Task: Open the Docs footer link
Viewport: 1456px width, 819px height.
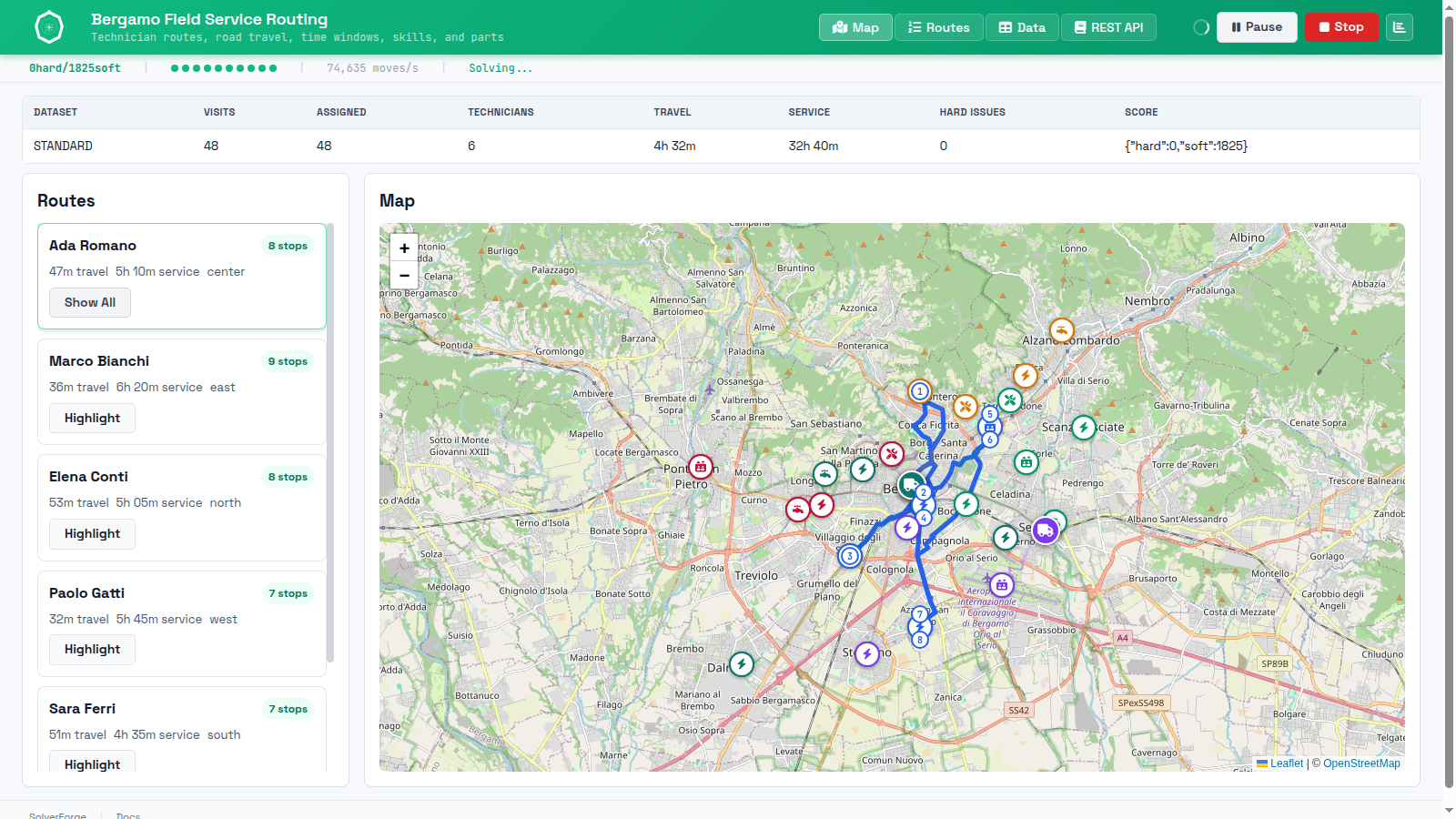Action: coord(128,815)
